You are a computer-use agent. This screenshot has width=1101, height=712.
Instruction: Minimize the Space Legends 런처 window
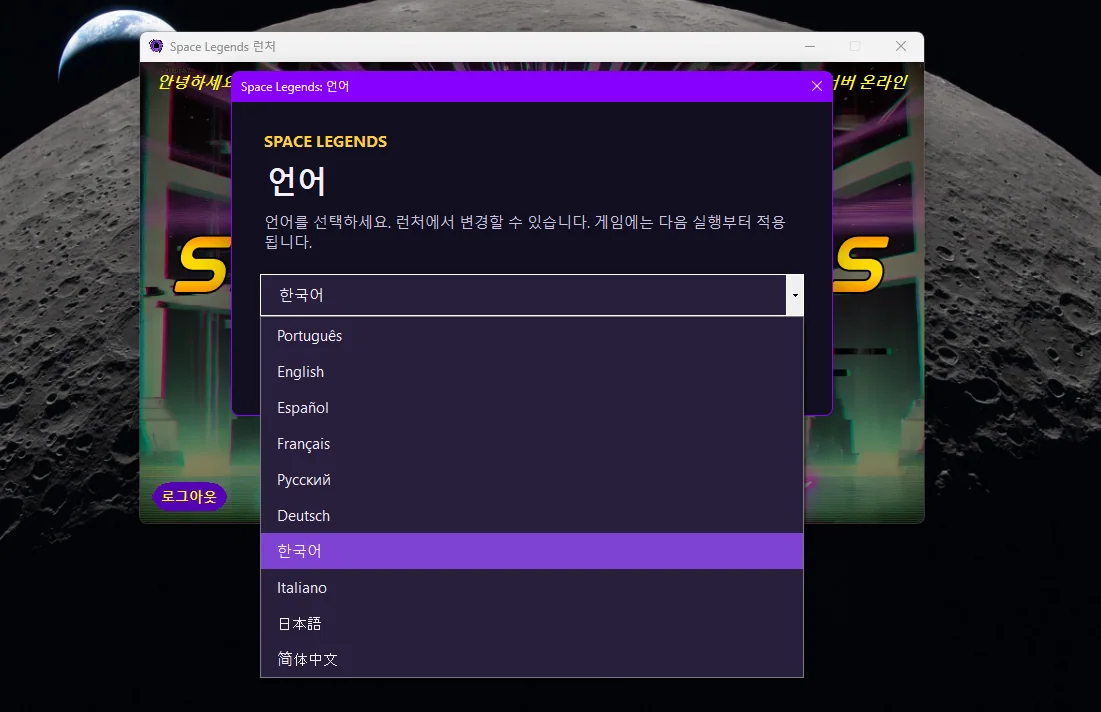pos(810,46)
